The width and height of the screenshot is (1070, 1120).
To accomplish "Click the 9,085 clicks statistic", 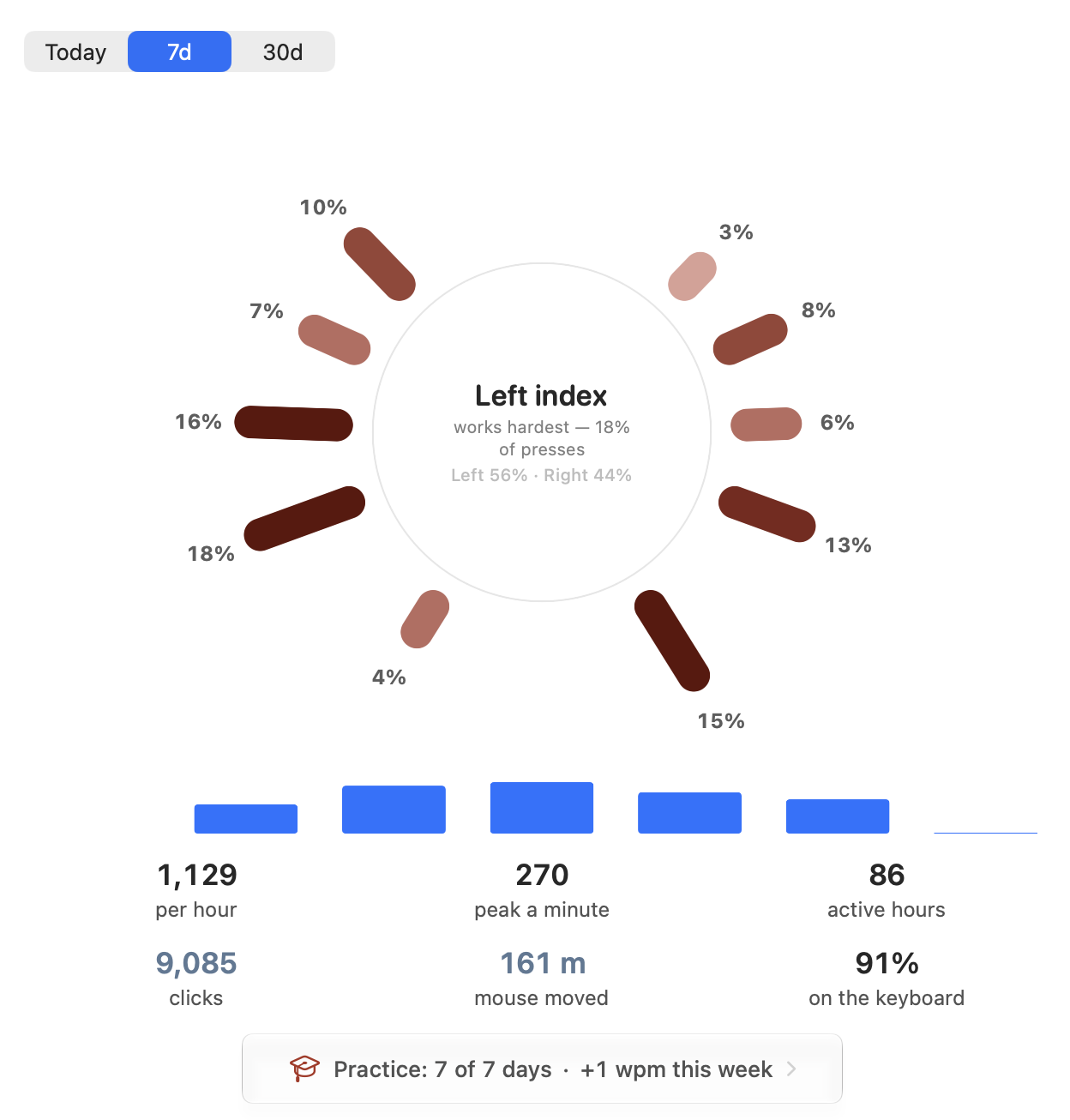I will click(x=196, y=978).
